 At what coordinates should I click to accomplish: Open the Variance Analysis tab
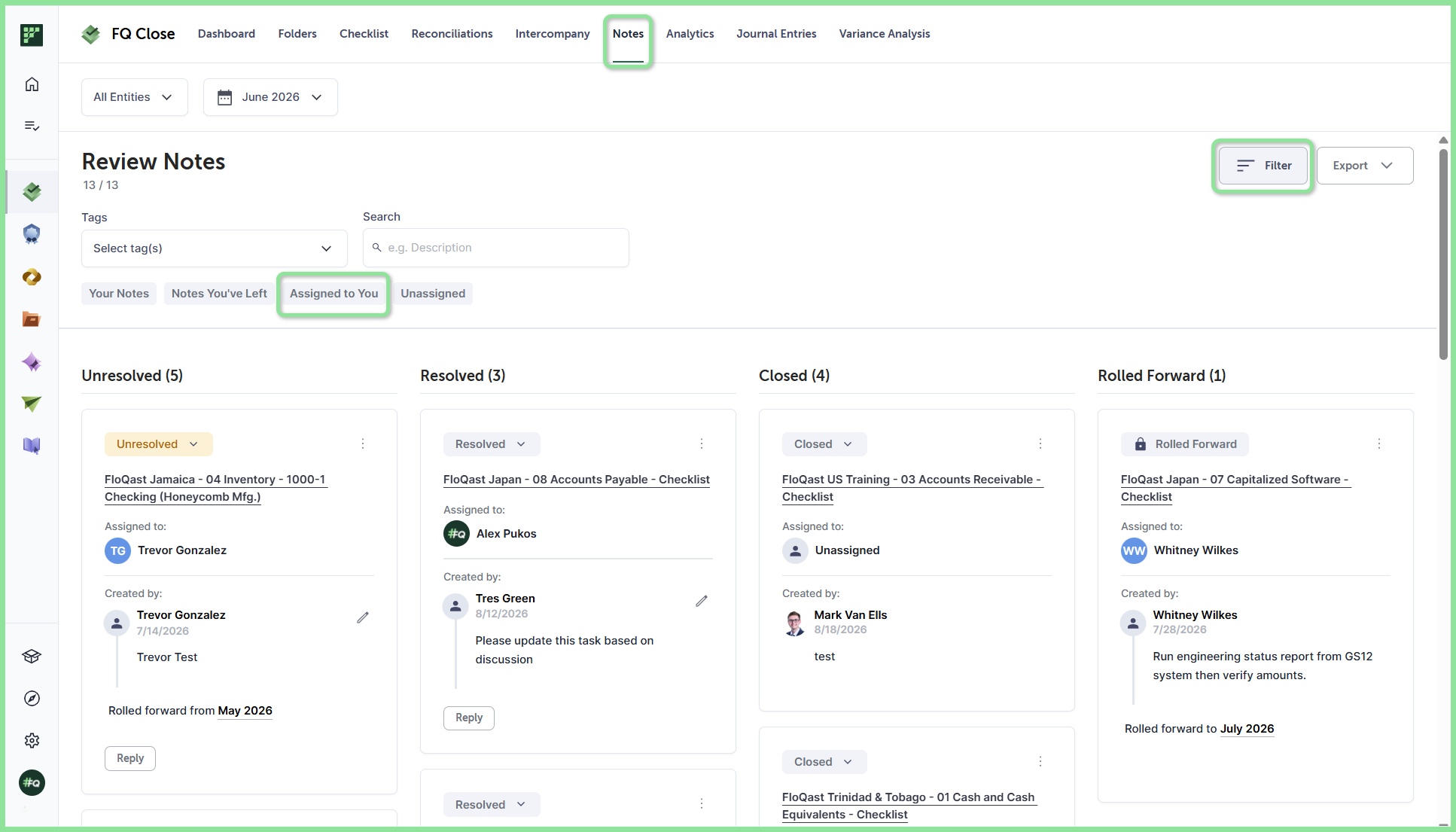coord(885,34)
